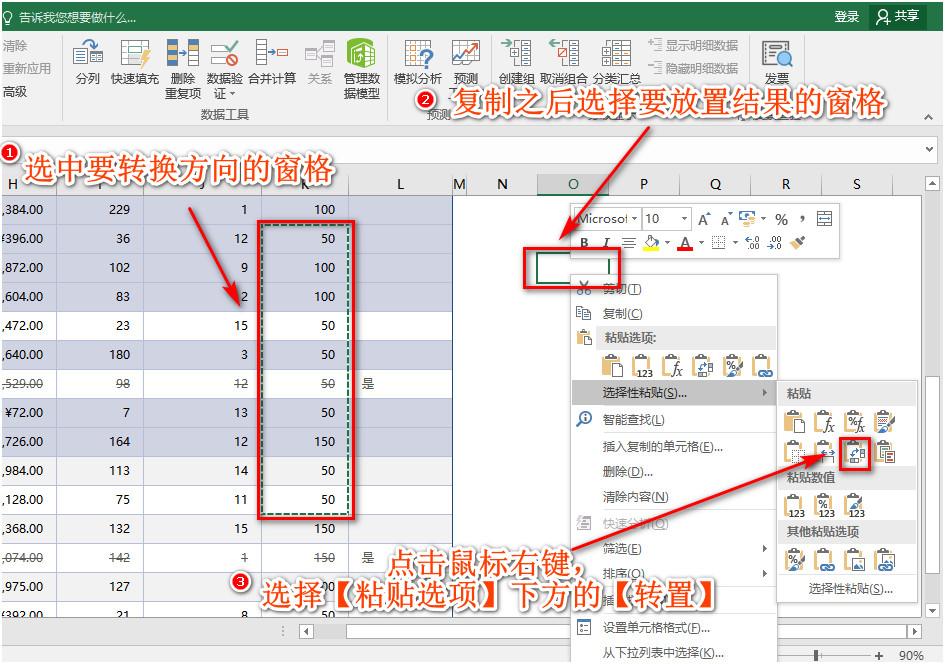This screenshot has height=664, width=946.
Task: Click the 显示明细数据 show detail button
Action: [x=693, y=45]
